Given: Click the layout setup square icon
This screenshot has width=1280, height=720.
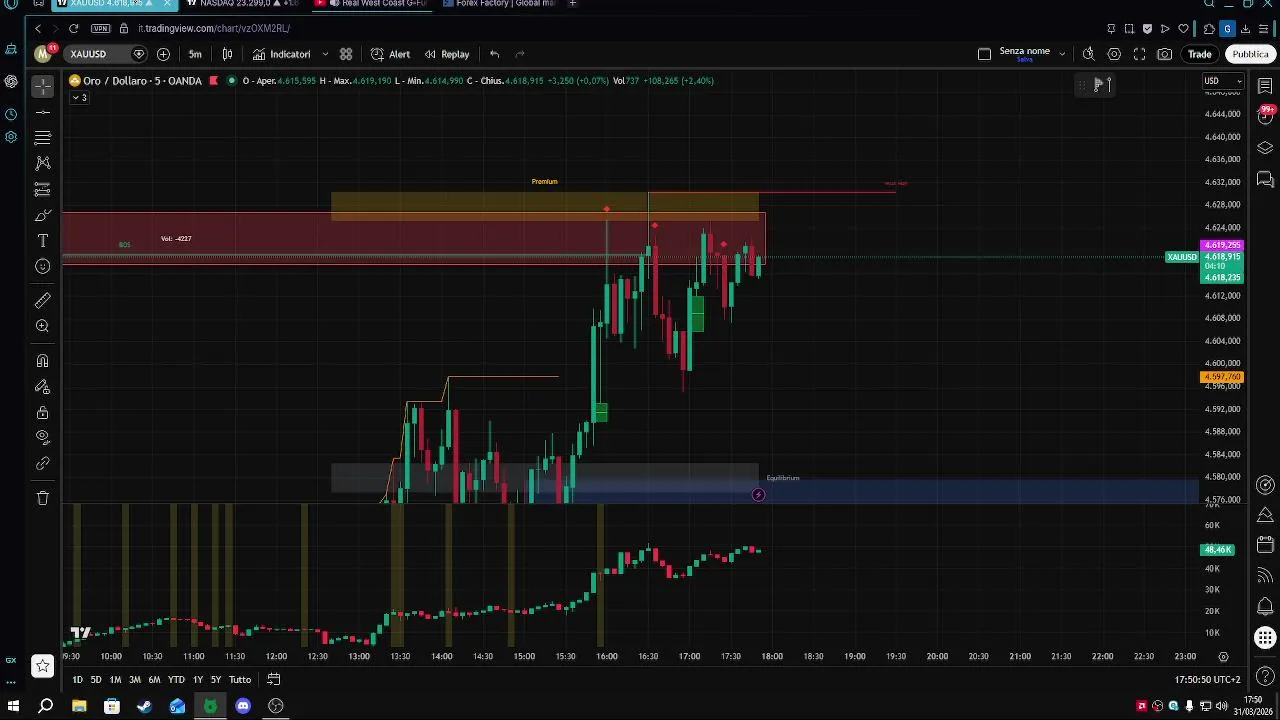Looking at the screenshot, I should 984,54.
